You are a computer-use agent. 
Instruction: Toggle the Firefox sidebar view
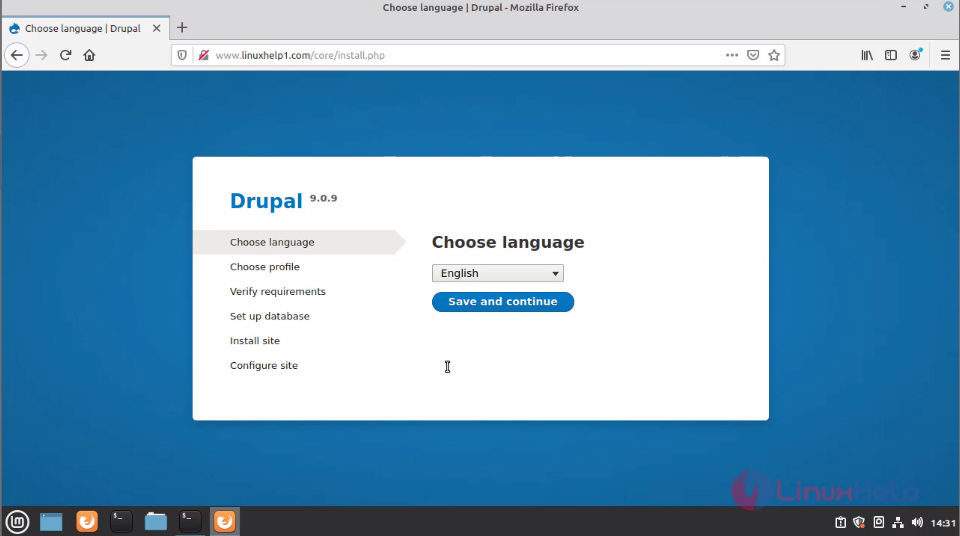(891, 55)
